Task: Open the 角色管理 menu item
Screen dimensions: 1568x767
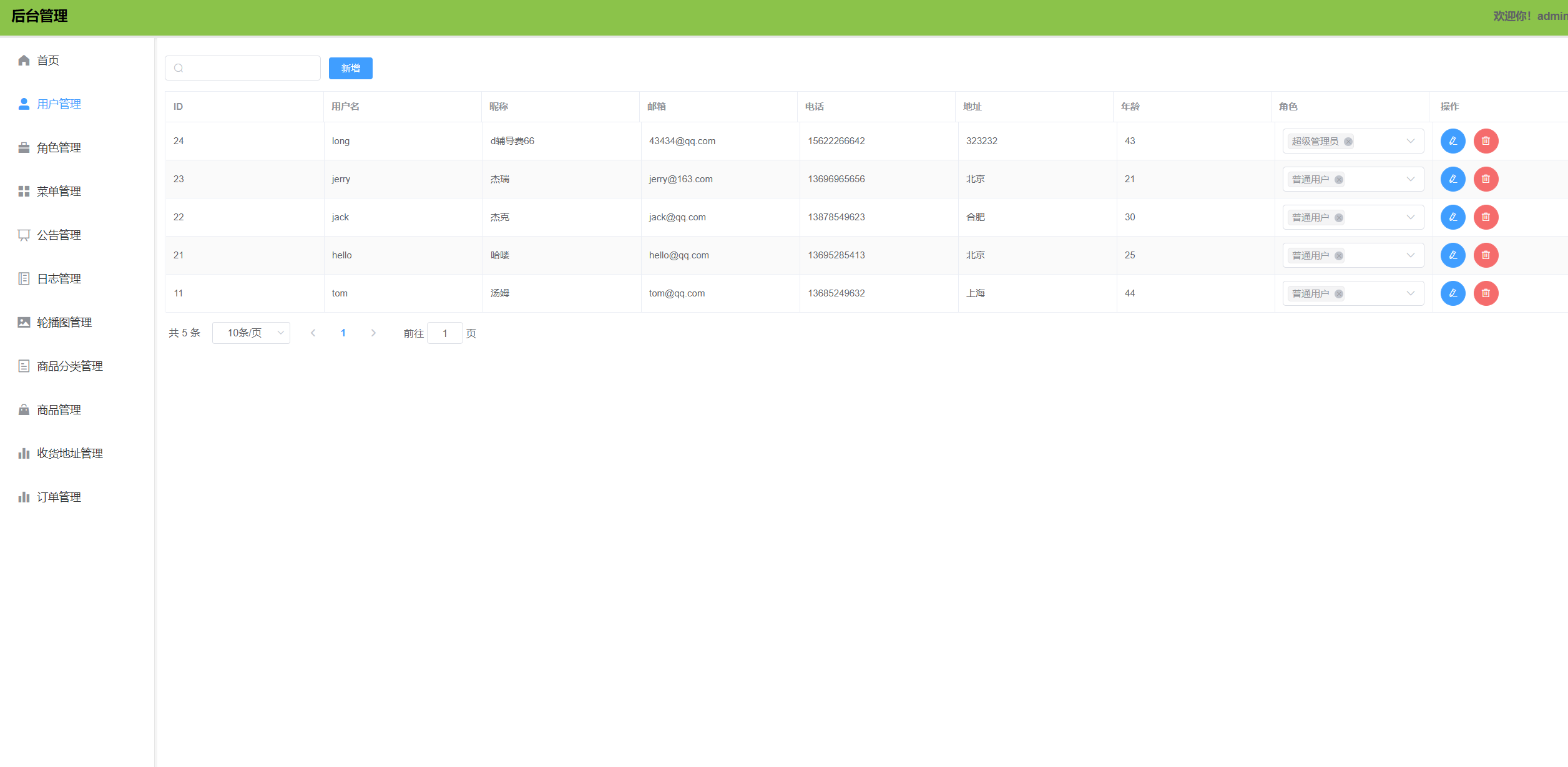Action: point(59,148)
